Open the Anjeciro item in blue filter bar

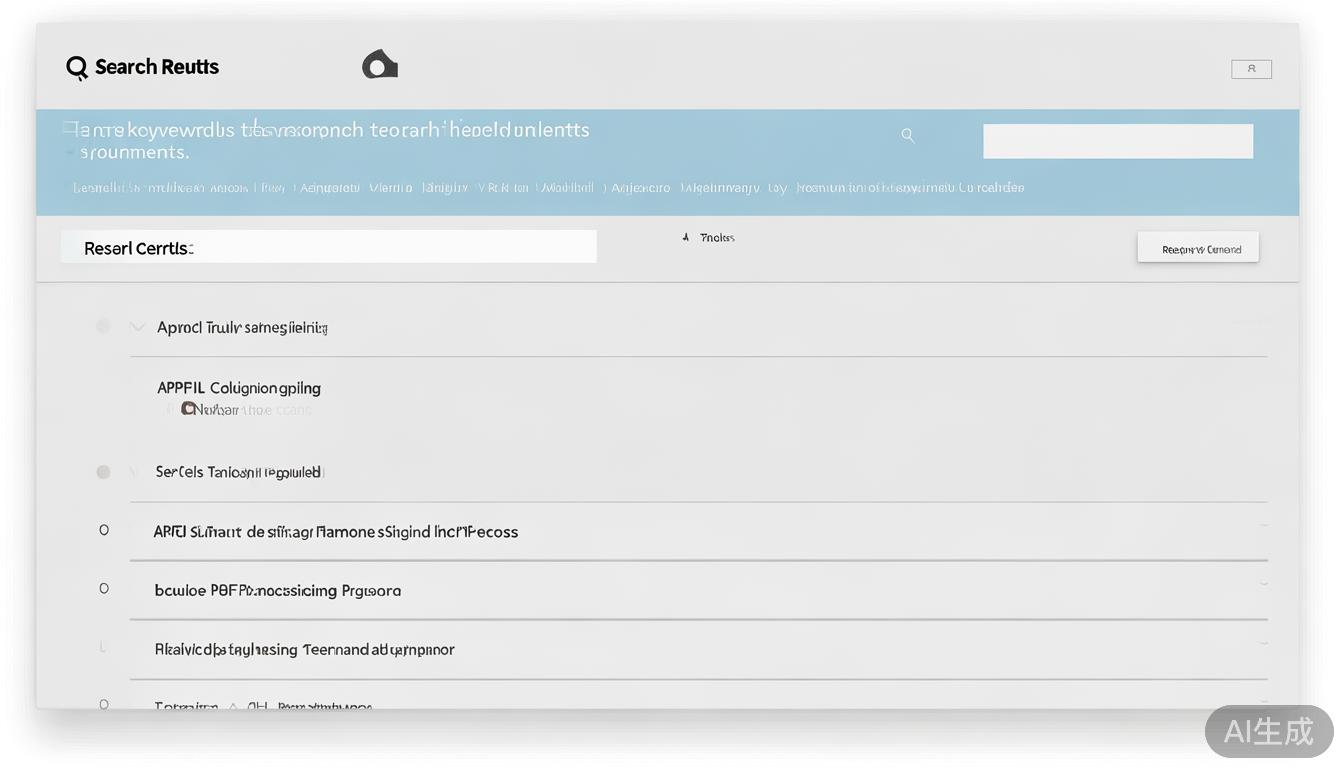tap(640, 188)
